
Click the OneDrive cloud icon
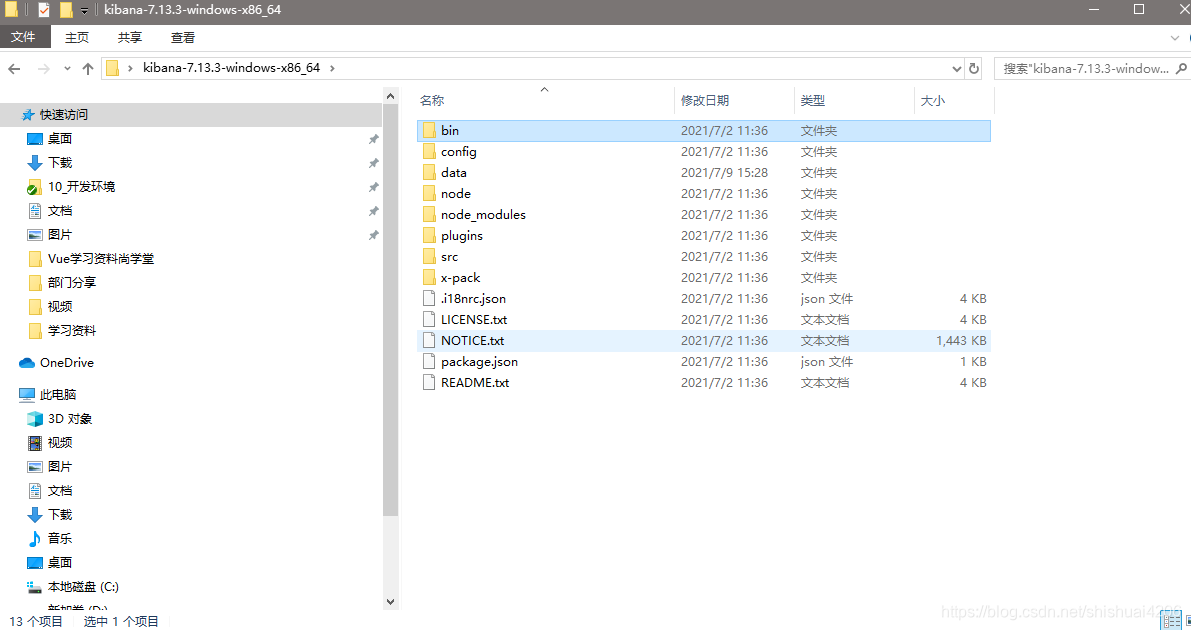(x=27, y=363)
